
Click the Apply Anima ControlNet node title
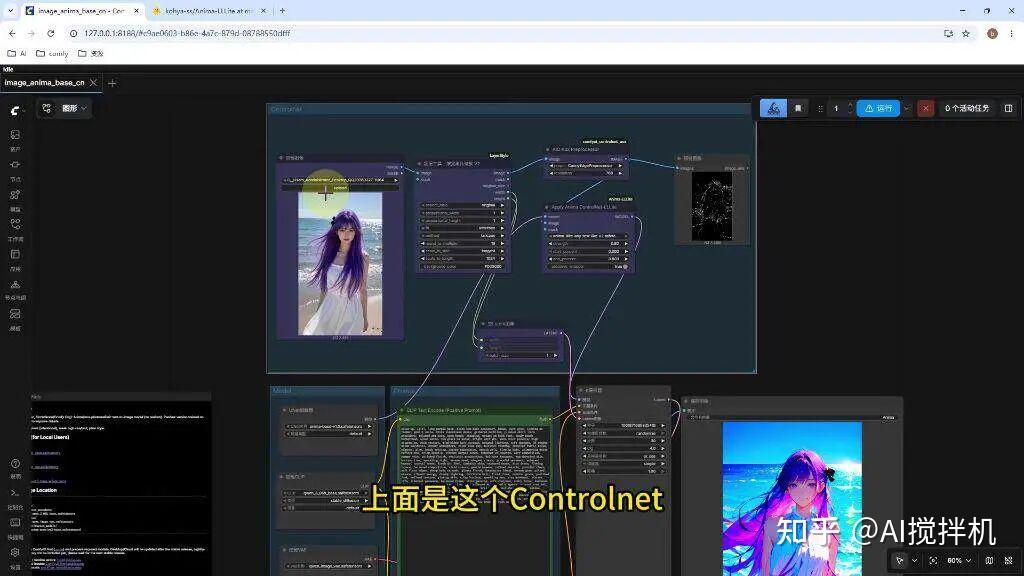tap(584, 207)
